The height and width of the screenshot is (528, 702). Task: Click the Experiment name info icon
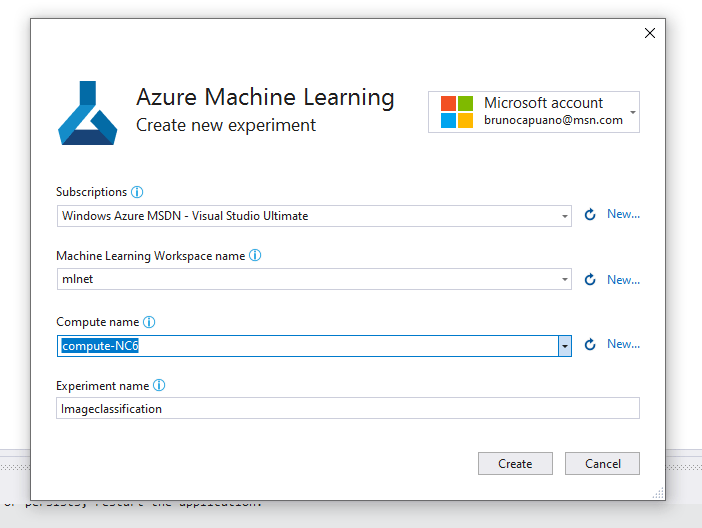(x=159, y=386)
